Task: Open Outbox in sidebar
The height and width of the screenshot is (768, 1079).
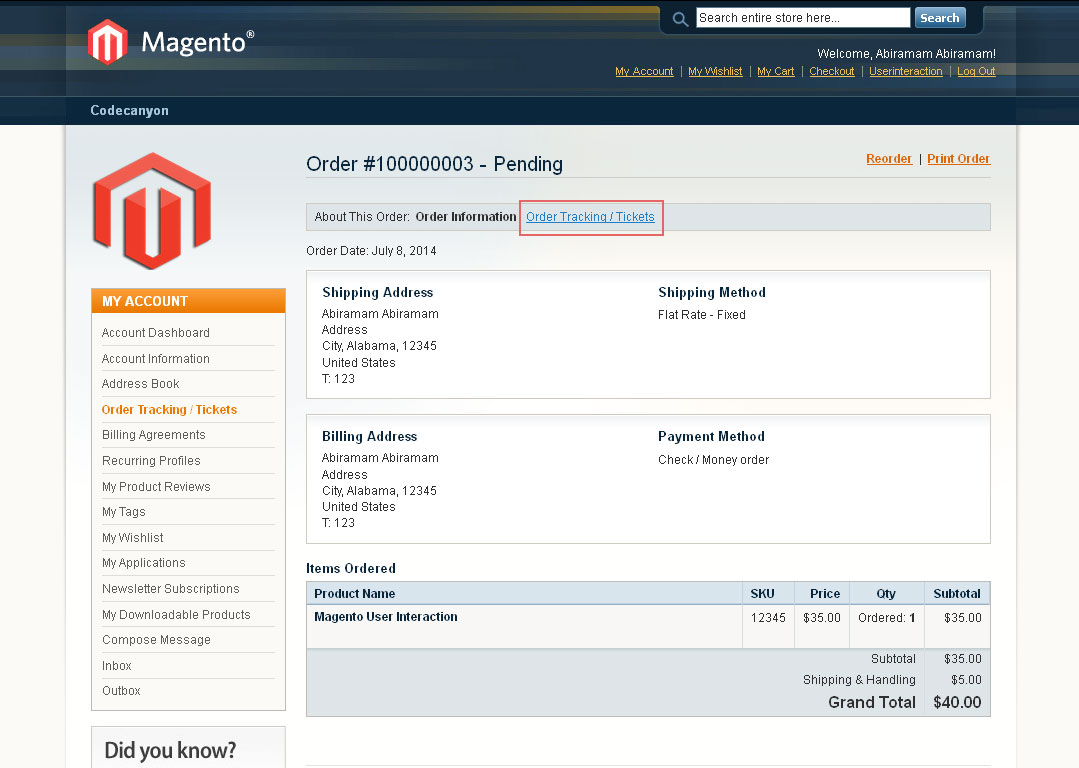Action: click(121, 690)
